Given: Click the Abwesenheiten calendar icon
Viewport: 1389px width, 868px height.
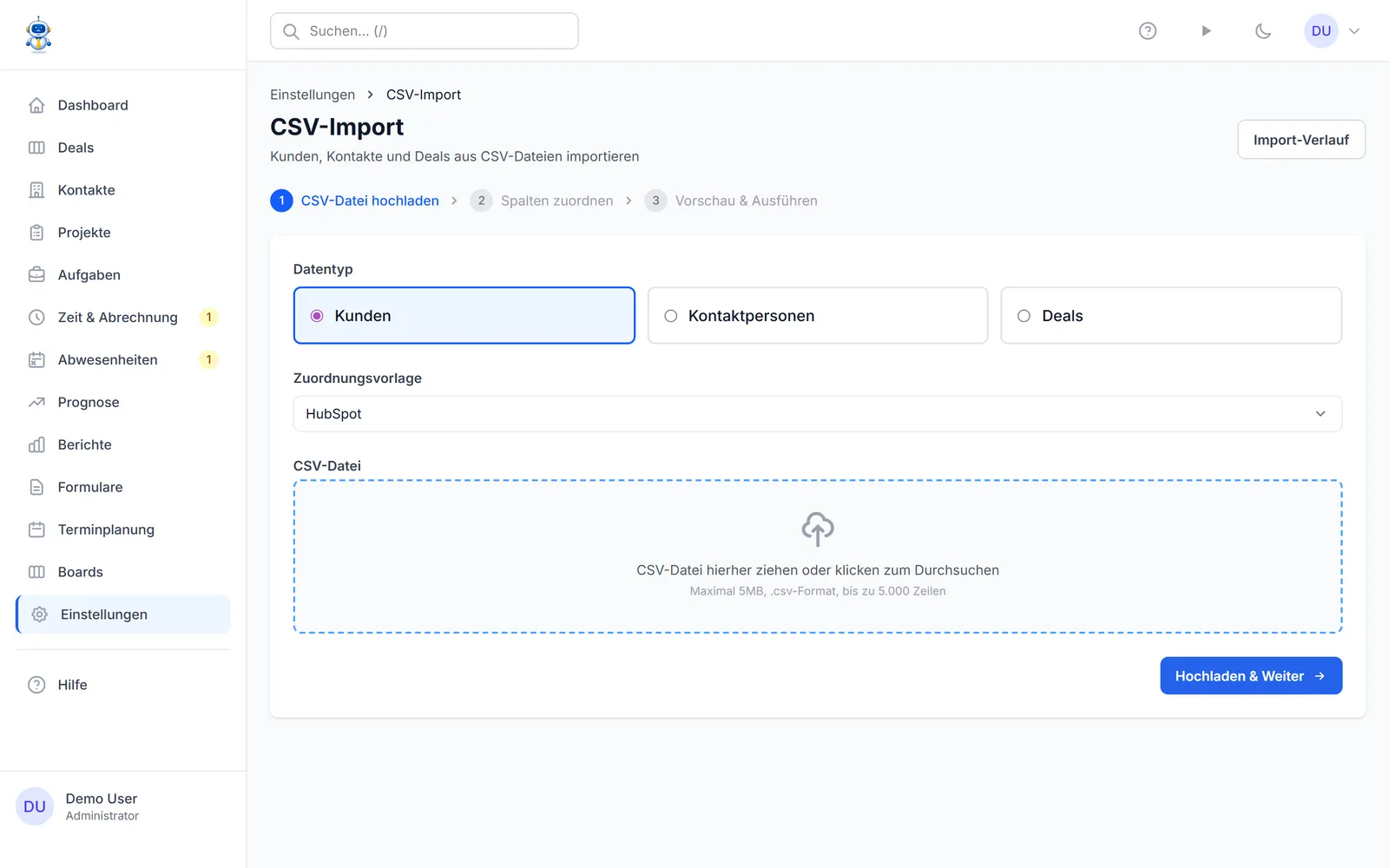Looking at the screenshot, I should pos(36,360).
